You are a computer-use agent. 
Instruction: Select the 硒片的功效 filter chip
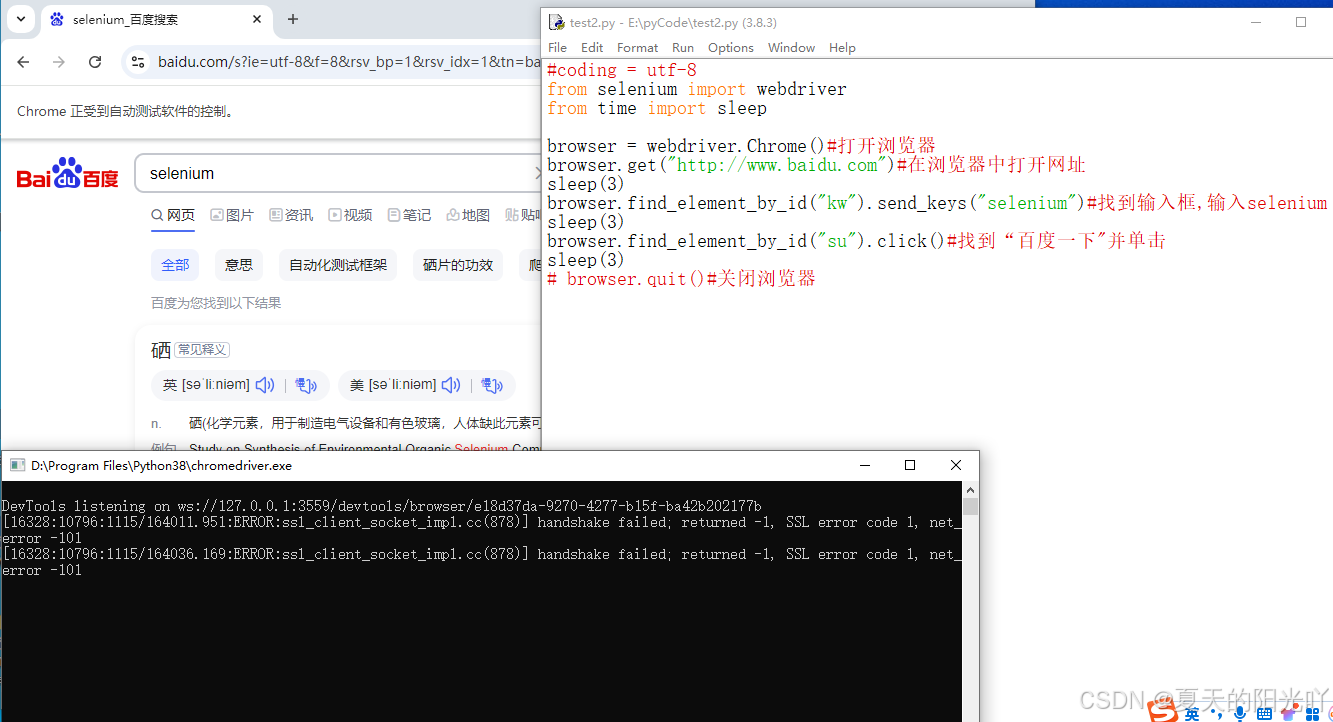coord(458,265)
